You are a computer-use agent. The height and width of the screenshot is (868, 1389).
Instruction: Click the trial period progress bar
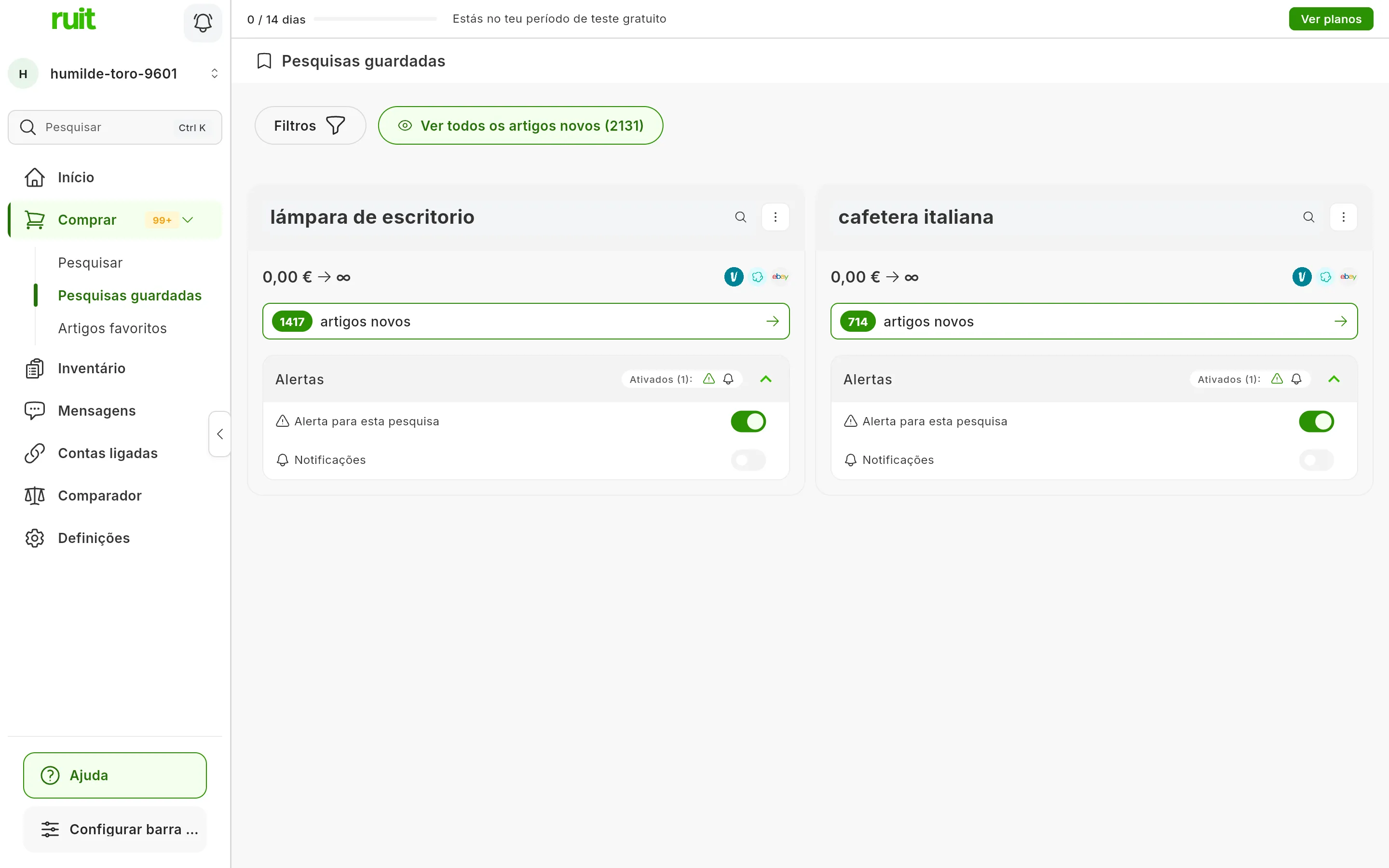[x=375, y=19]
